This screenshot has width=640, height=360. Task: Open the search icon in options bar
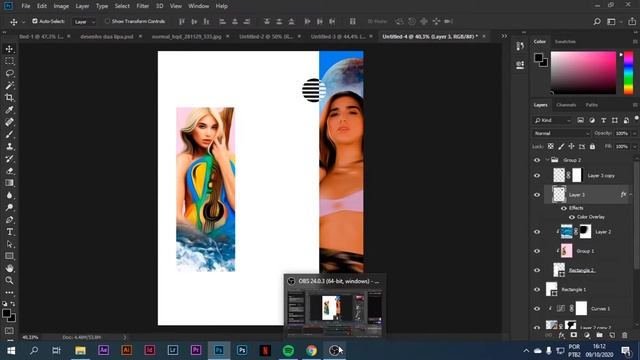point(597,21)
